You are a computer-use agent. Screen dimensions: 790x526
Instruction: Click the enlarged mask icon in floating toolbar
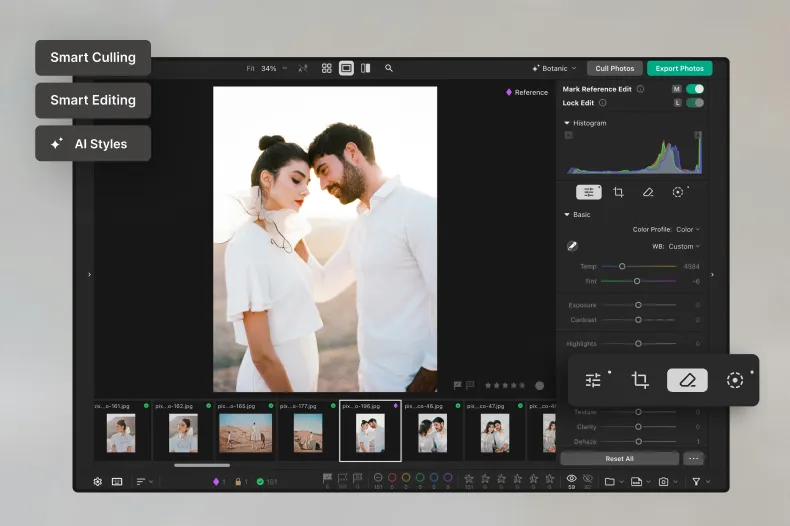click(x=735, y=380)
